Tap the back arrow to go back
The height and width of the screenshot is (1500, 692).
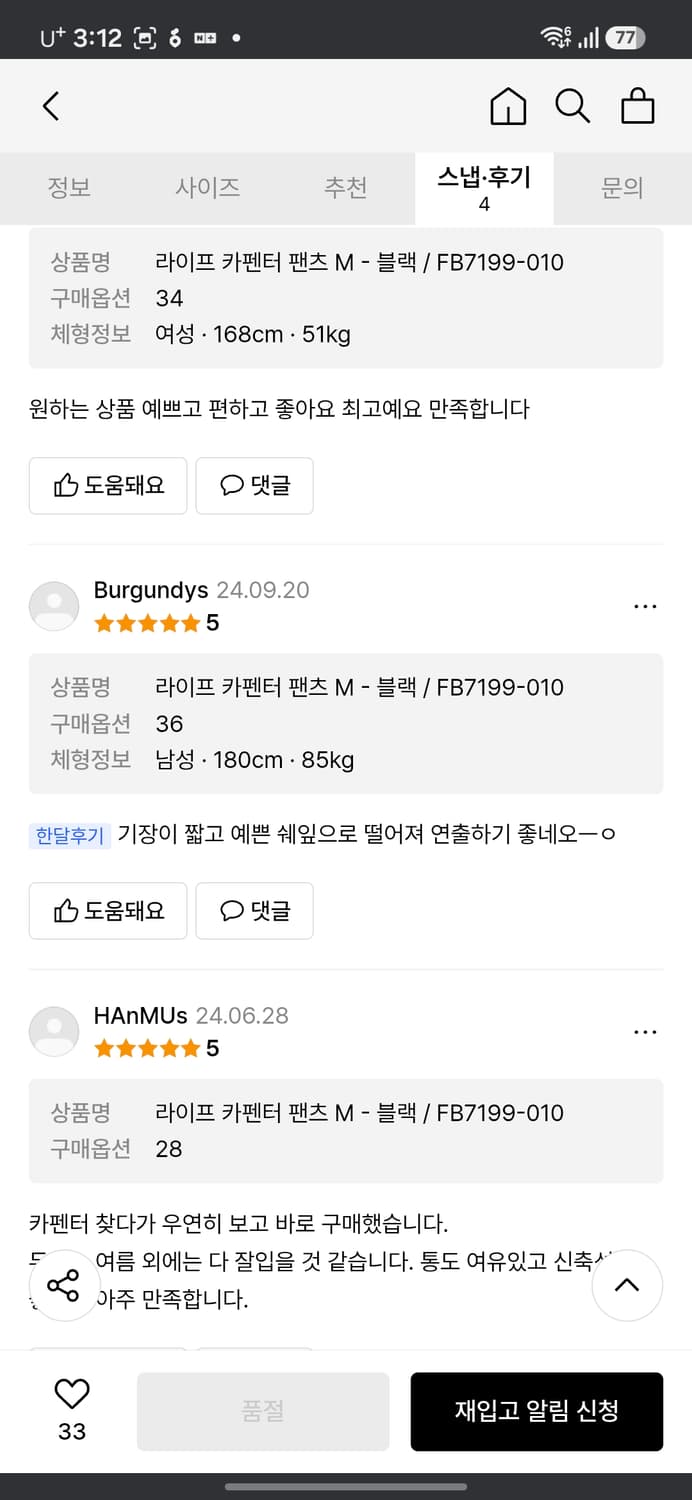click(x=51, y=105)
